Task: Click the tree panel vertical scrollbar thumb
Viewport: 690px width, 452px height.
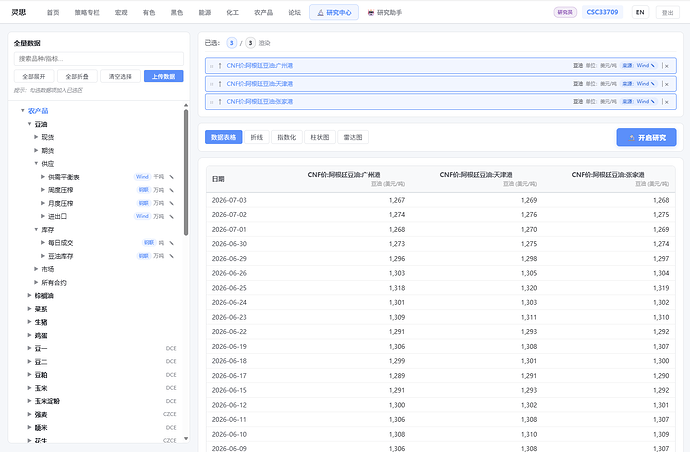Action: (186, 172)
